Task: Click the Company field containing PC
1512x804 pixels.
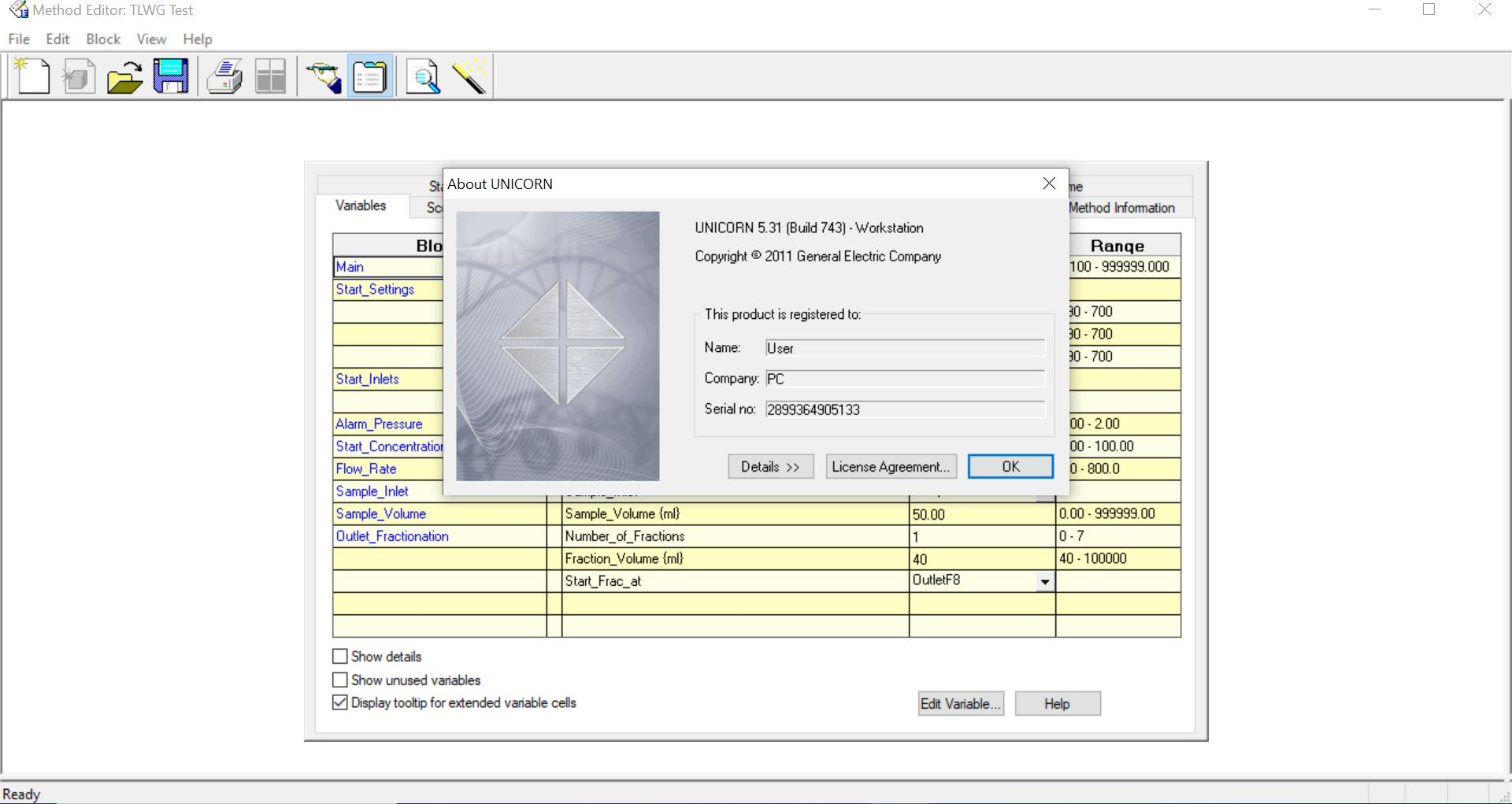Action: point(905,378)
